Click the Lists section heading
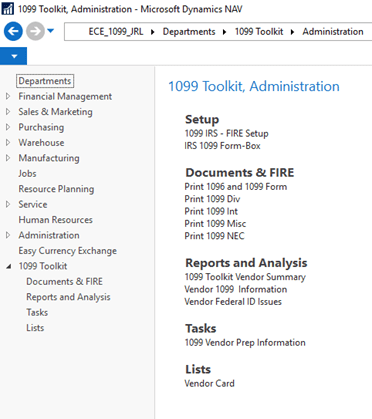This screenshot has height=419, width=372. [x=198, y=369]
